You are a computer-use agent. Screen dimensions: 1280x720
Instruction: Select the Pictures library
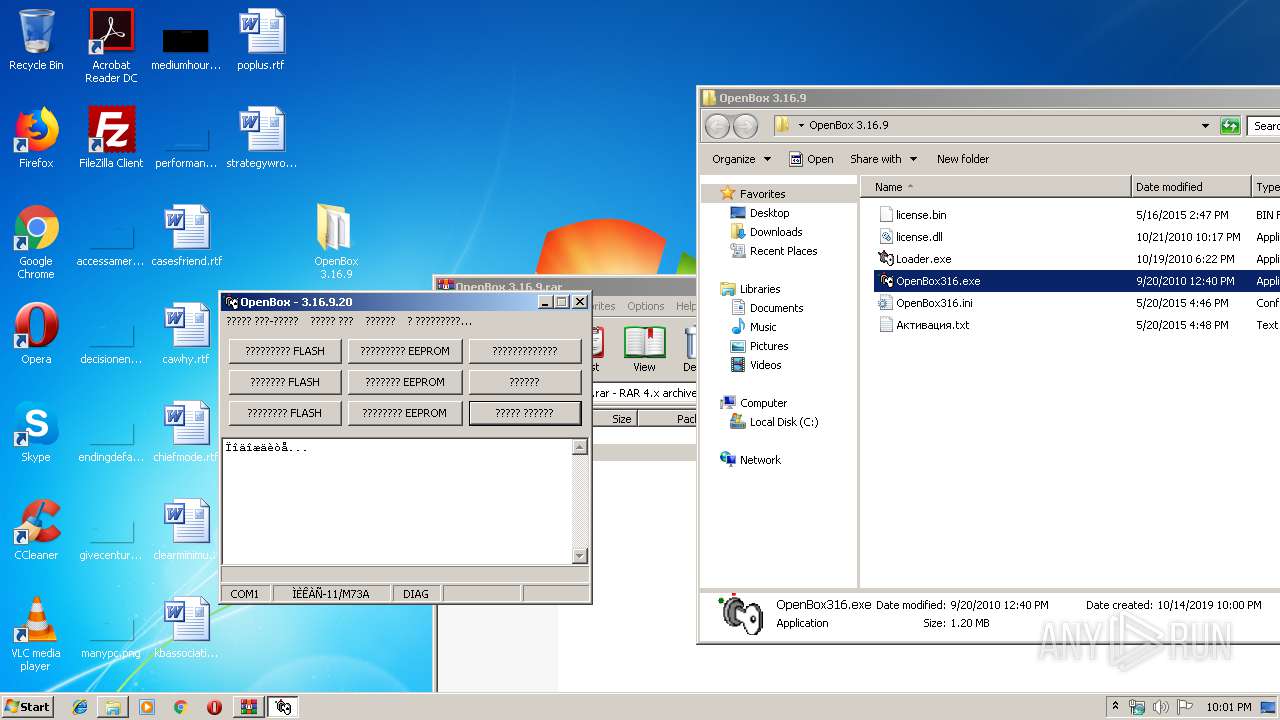(x=768, y=346)
